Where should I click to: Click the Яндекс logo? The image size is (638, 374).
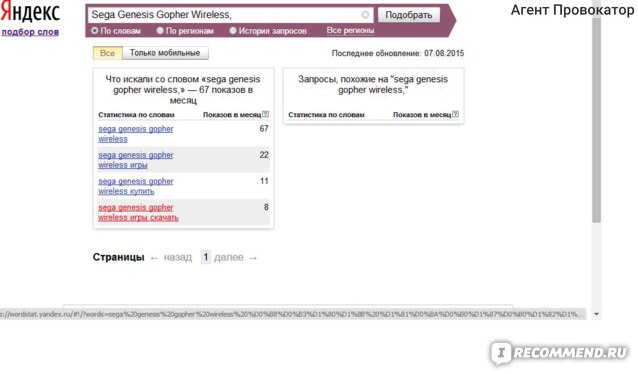click(30, 12)
